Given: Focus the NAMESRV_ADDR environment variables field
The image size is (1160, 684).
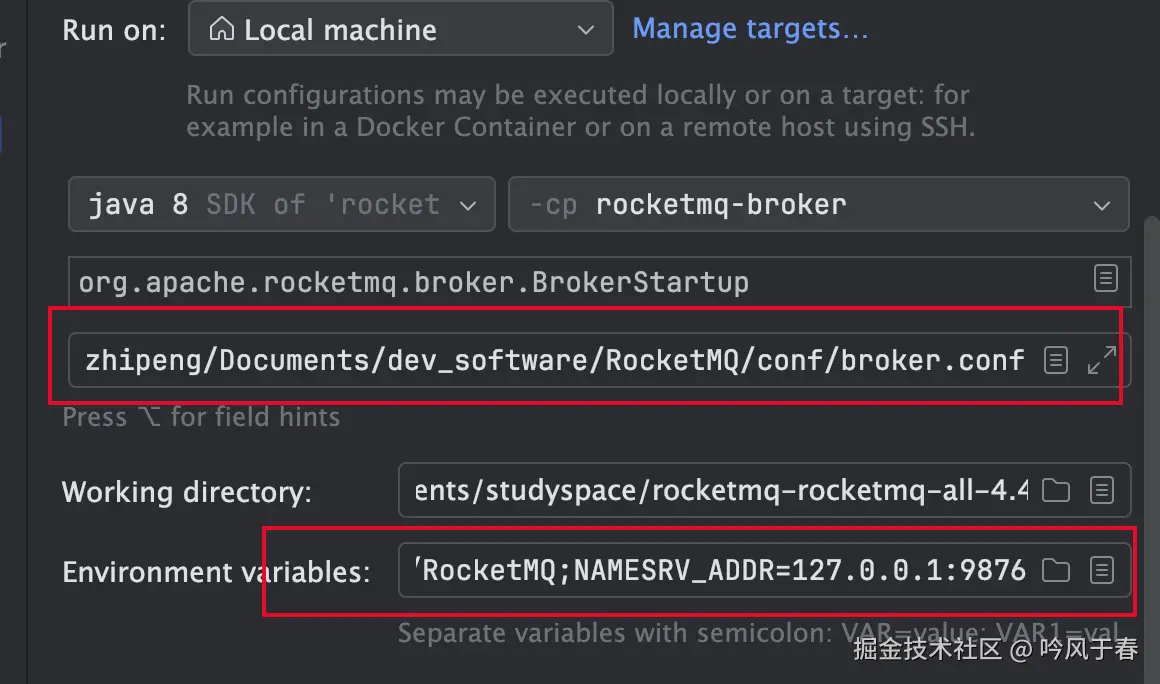Looking at the screenshot, I should pyautogui.click(x=720, y=570).
